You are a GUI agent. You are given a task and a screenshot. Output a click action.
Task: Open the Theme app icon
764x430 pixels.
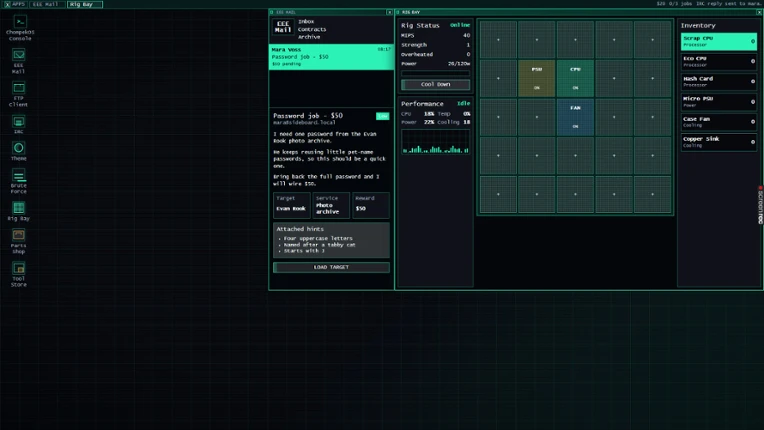(19, 151)
